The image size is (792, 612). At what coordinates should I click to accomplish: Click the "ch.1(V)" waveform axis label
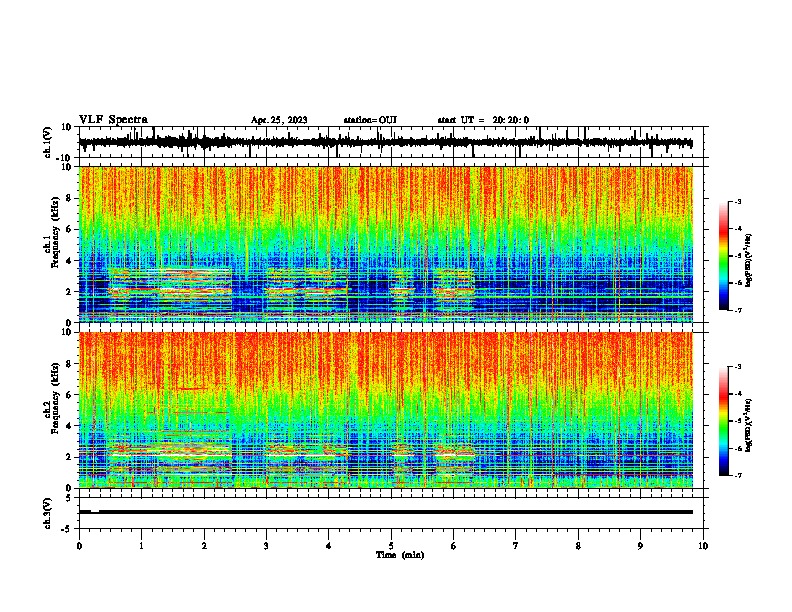(48, 142)
